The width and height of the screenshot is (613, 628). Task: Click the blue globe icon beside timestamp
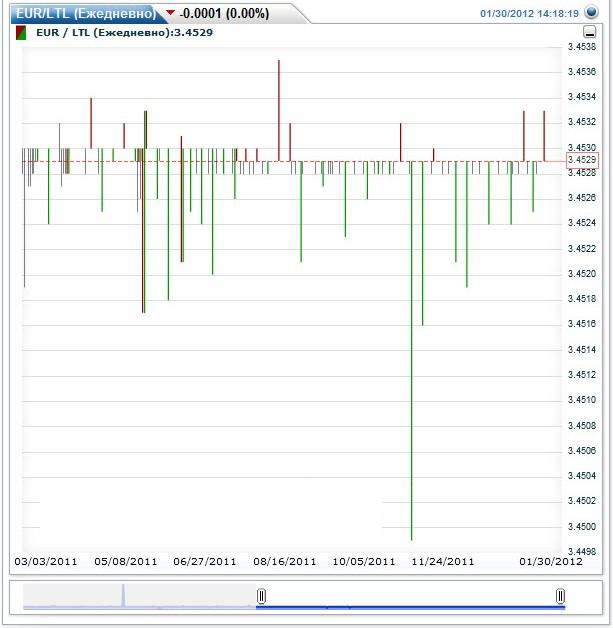coord(591,12)
